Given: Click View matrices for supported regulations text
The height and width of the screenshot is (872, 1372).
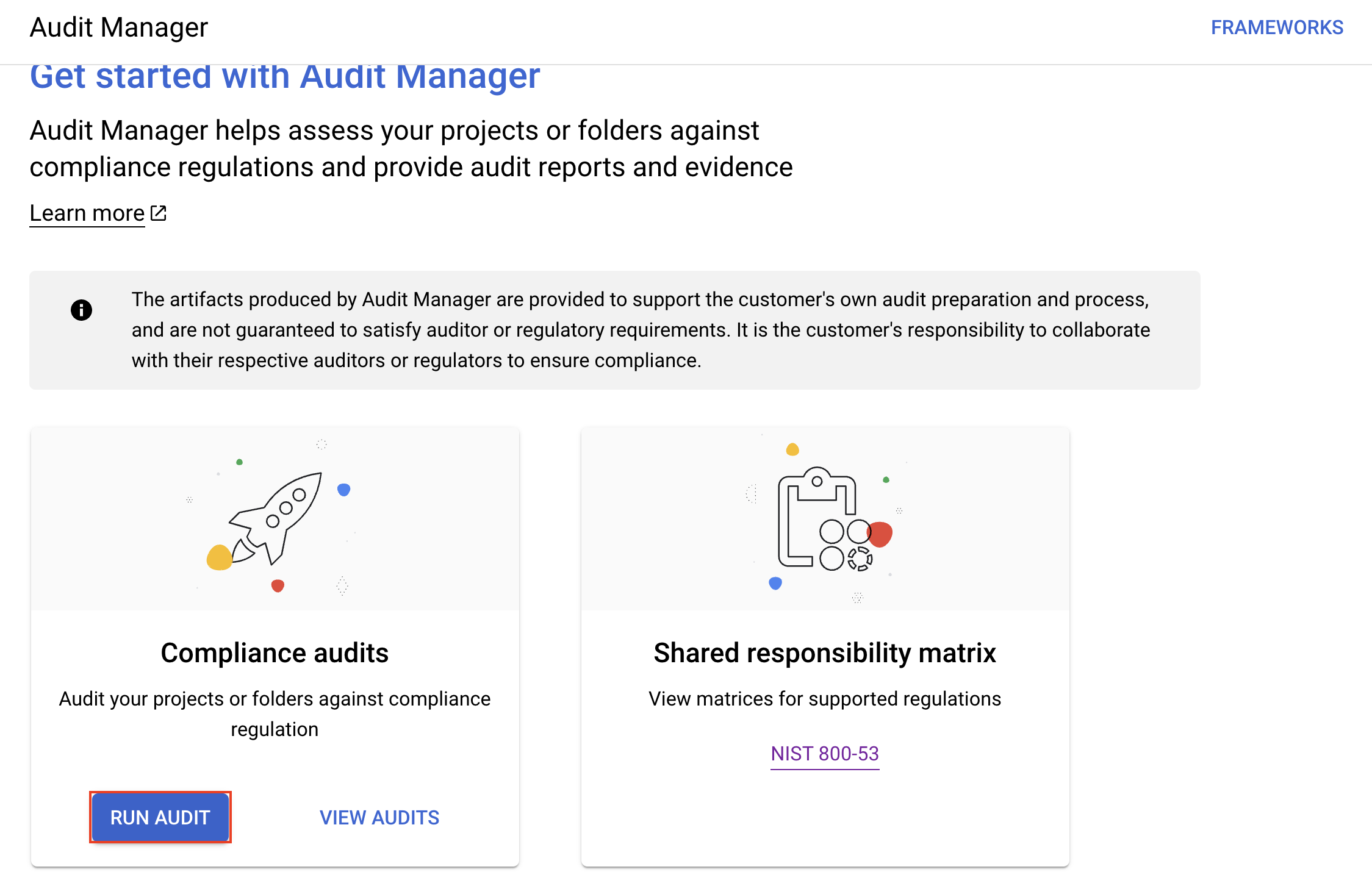Looking at the screenshot, I should 824,699.
